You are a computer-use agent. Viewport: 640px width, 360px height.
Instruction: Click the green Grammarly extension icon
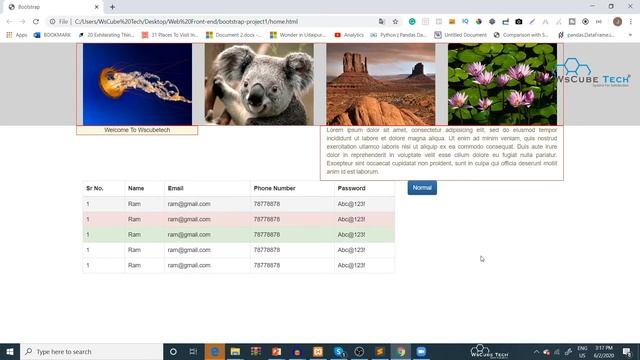click(x=412, y=22)
